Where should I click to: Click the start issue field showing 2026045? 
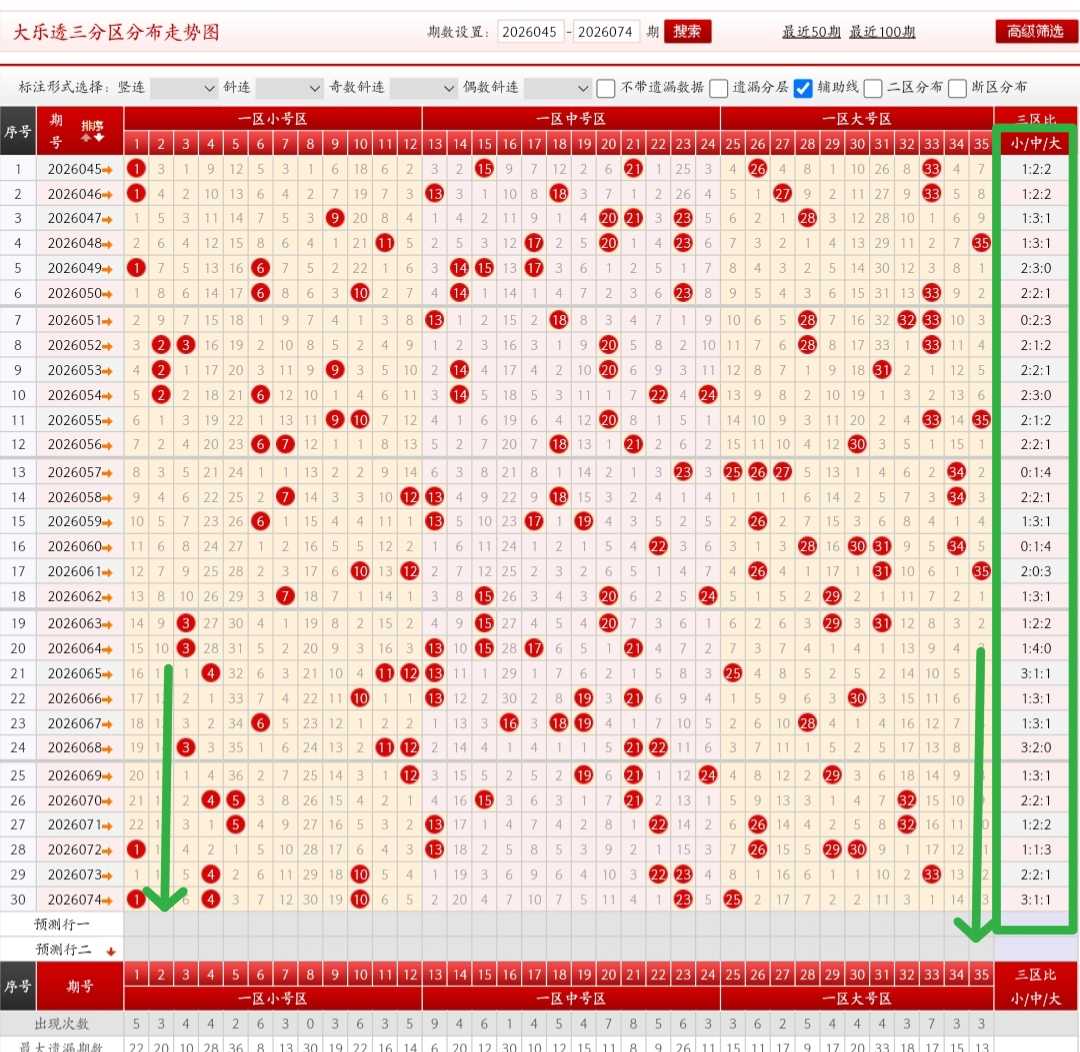(529, 32)
